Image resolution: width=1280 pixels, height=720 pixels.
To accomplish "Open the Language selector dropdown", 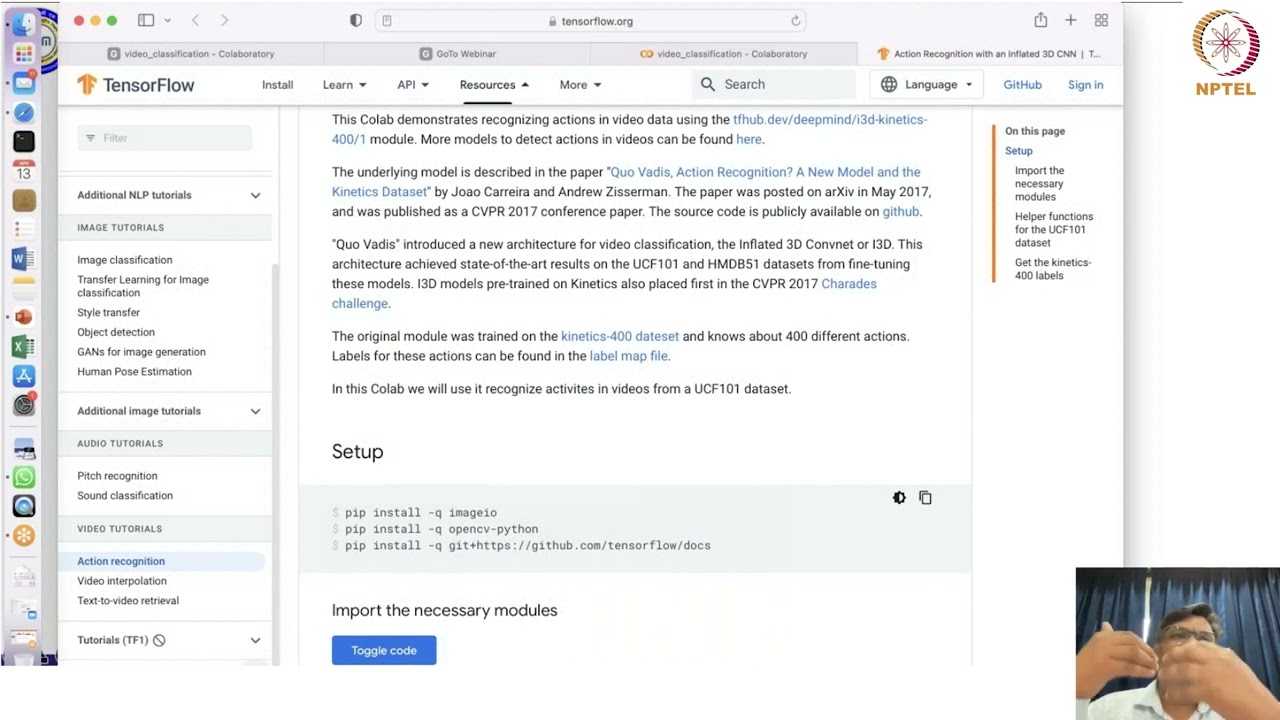I will click(x=927, y=85).
